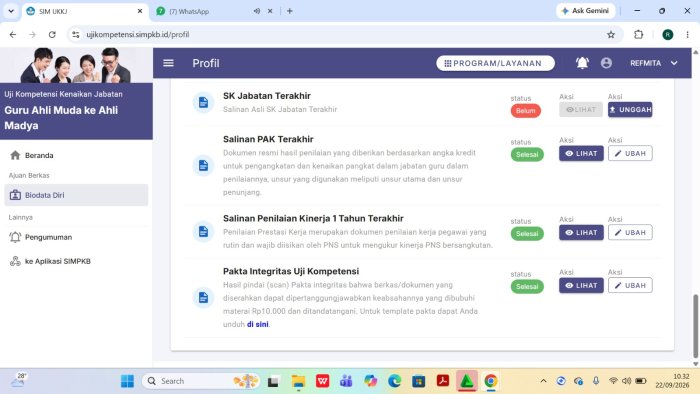The height and width of the screenshot is (394, 700).
Task: Click Selesai status badge for Pakta Integritas
Action: point(527,286)
